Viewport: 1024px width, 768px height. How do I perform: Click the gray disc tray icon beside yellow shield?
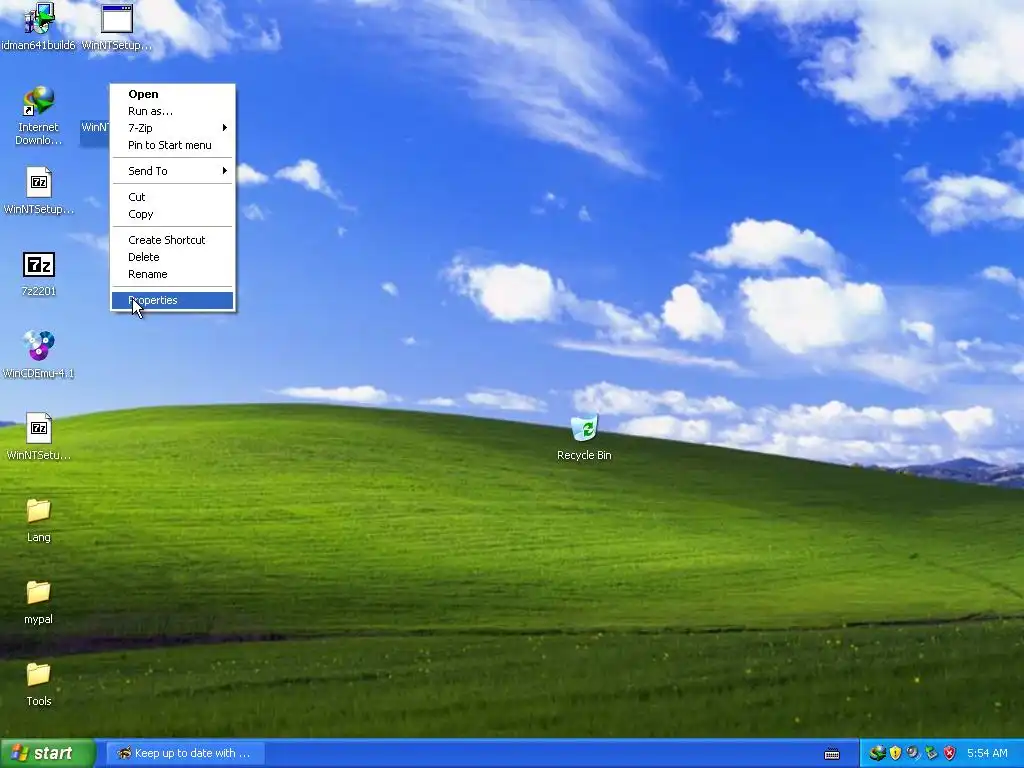click(x=913, y=753)
